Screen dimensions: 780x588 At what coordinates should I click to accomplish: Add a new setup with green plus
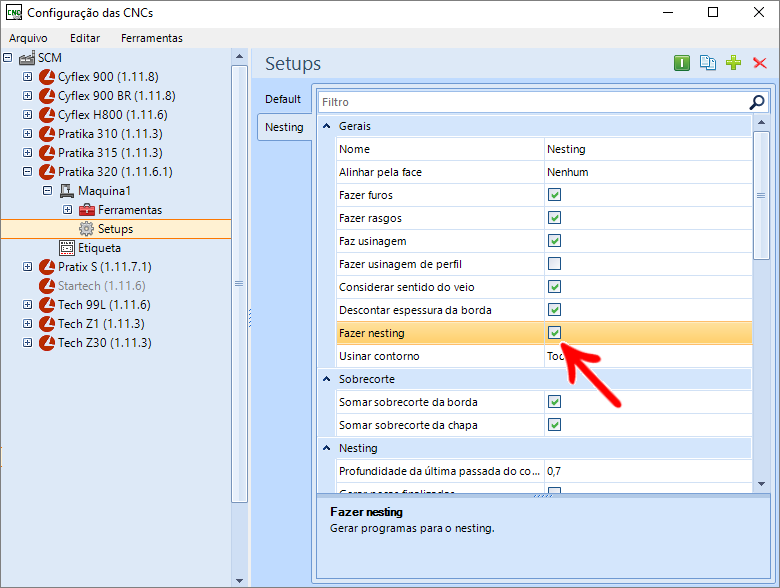[734, 63]
